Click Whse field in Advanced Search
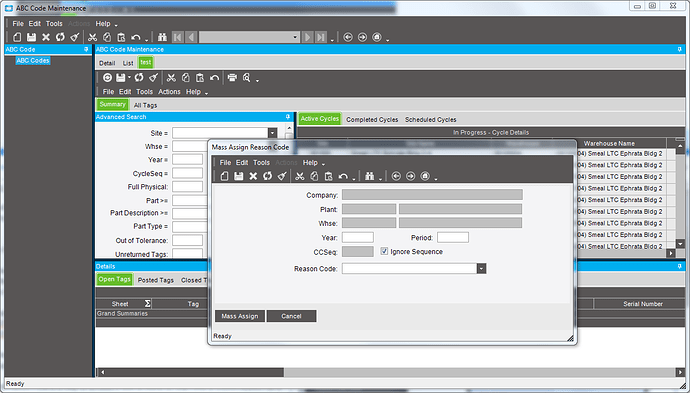690x393 pixels. tap(190, 146)
